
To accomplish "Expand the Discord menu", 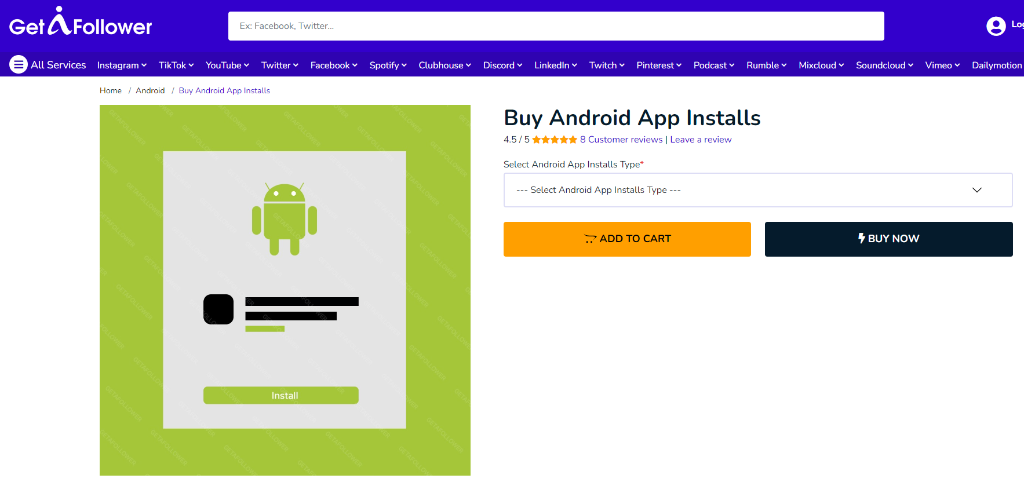I will tap(503, 65).
